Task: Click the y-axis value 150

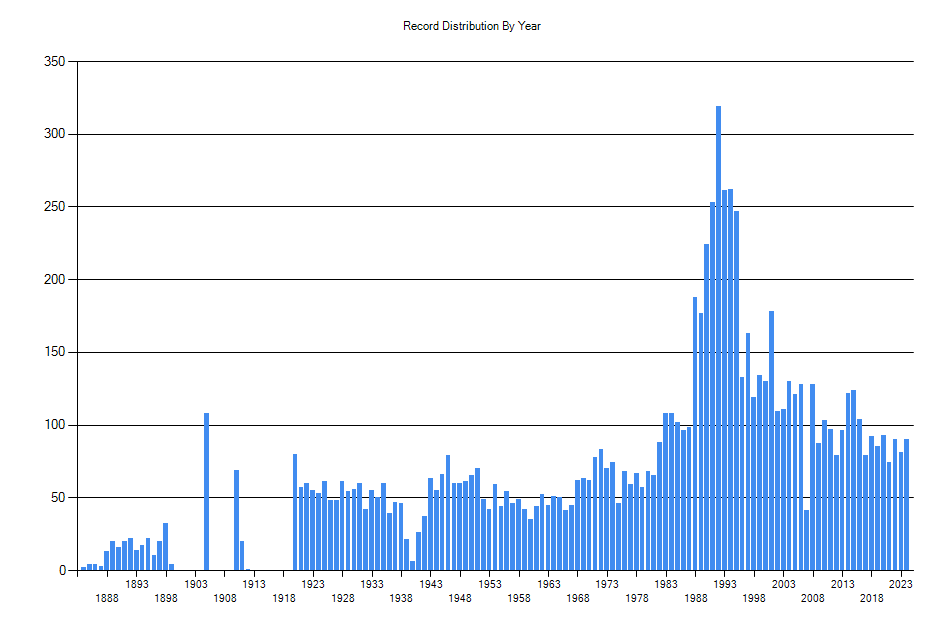Action: pyautogui.click(x=55, y=352)
